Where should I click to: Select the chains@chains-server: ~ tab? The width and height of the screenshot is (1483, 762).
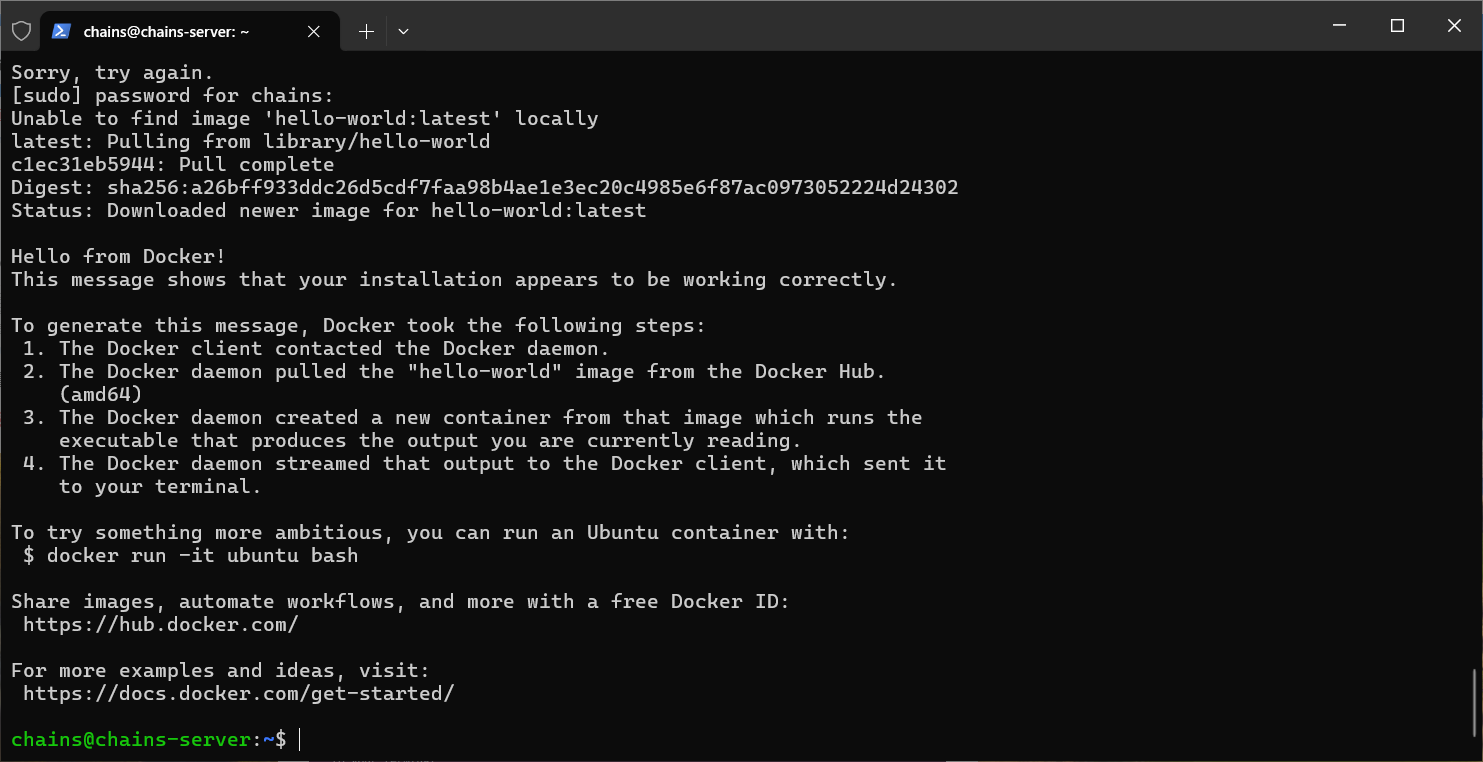[x=170, y=31]
